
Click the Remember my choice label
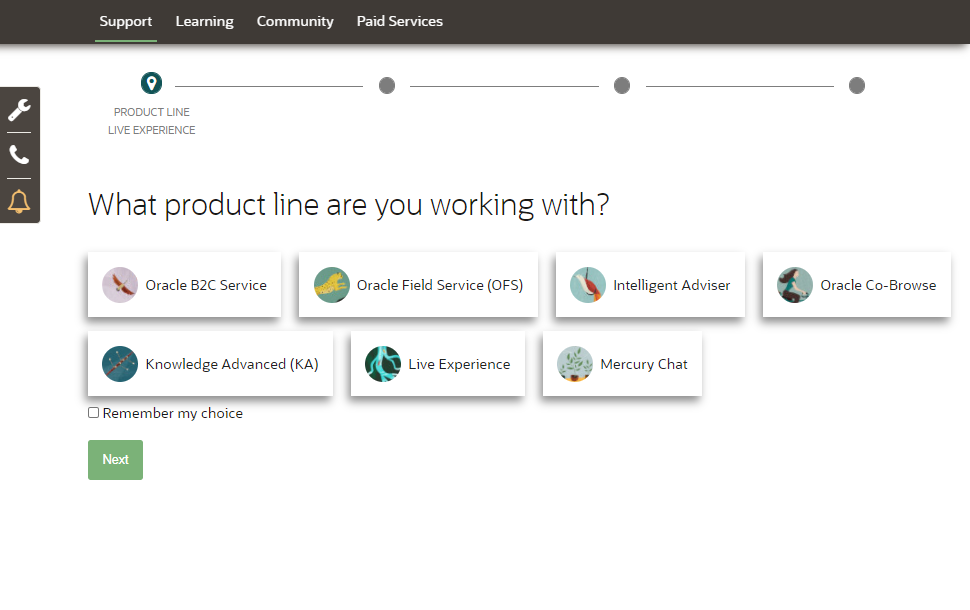(x=173, y=413)
